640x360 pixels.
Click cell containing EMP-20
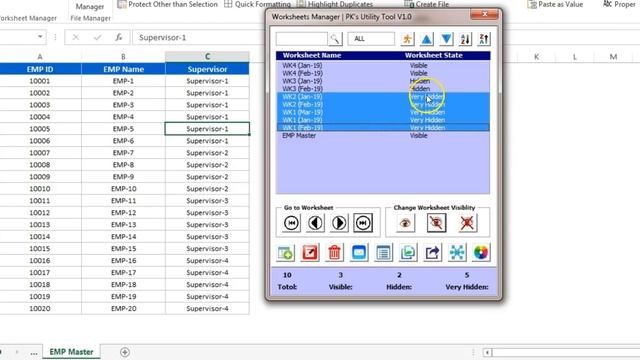pos(123,309)
